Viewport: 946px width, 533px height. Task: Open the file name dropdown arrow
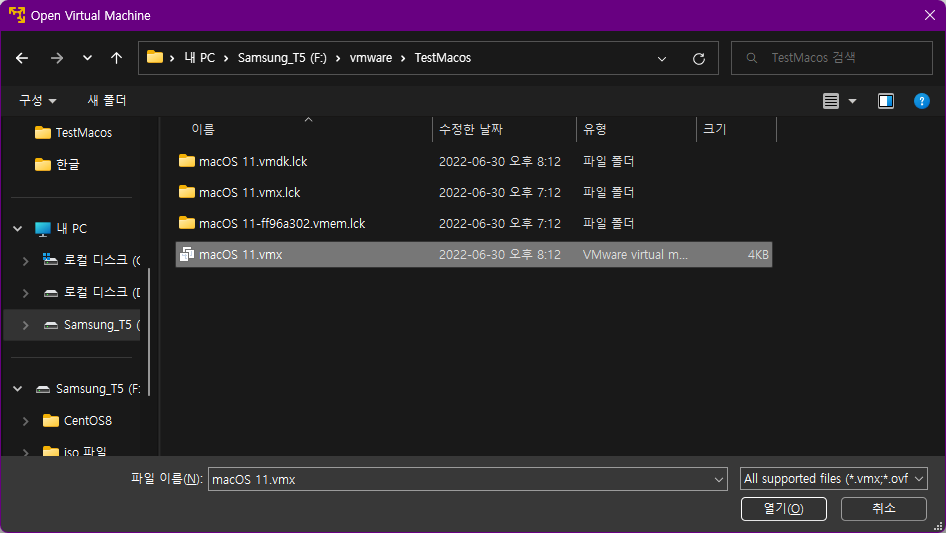pos(719,479)
